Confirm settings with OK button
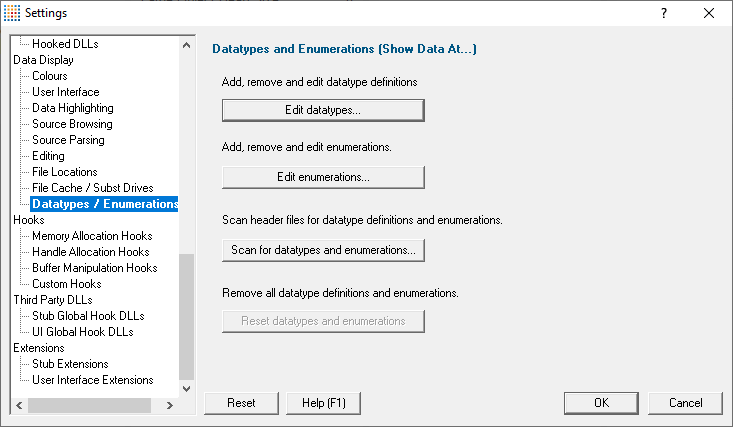733x427 pixels. [601, 403]
